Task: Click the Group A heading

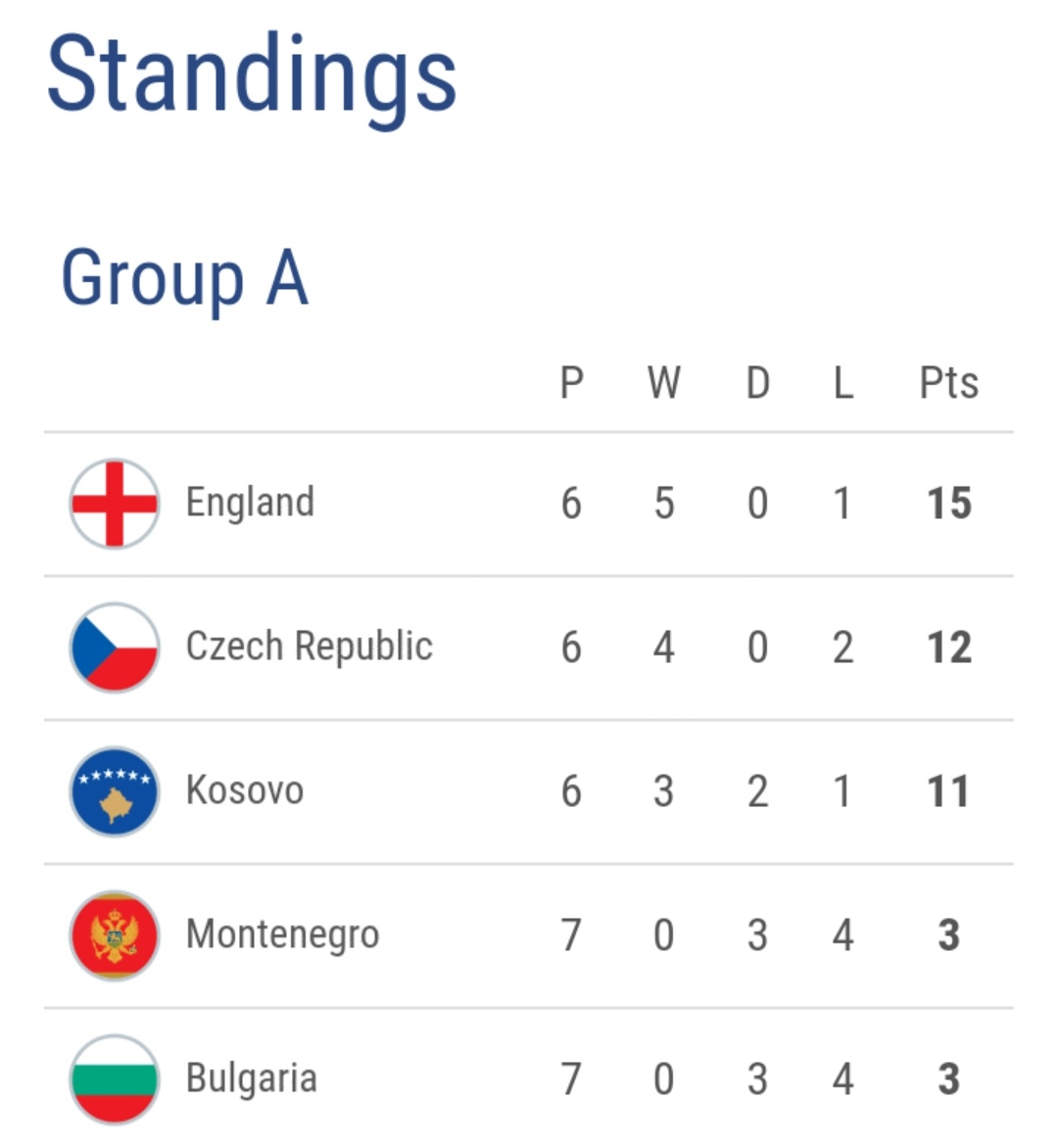Action: click(x=184, y=278)
